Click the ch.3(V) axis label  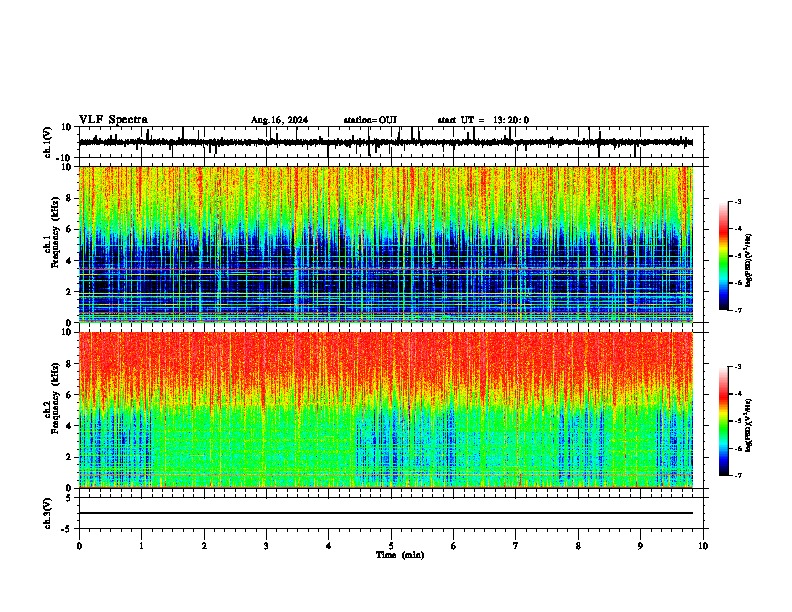[x=47, y=513]
